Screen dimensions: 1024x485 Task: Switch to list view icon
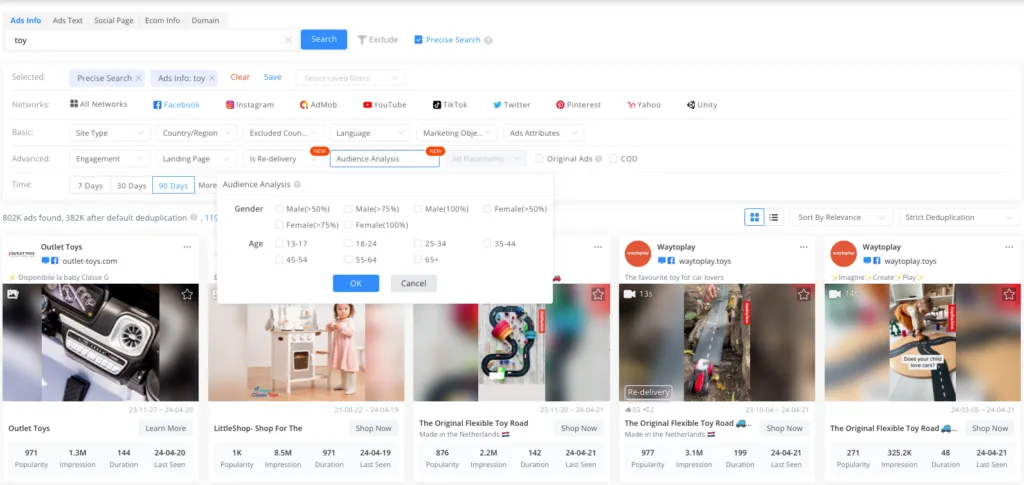pos(773,217)
